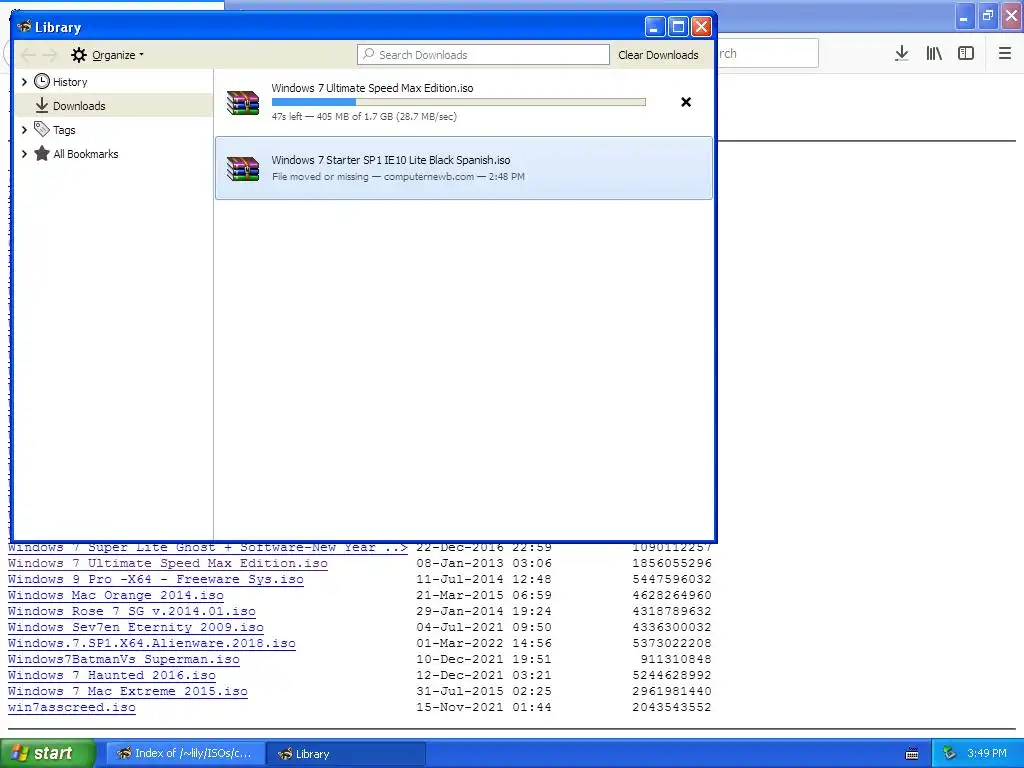Viewport: 1024px width, 768px height.
Task: Click the archive icon of Starter SP1 download
Action: tap(243, 168)
